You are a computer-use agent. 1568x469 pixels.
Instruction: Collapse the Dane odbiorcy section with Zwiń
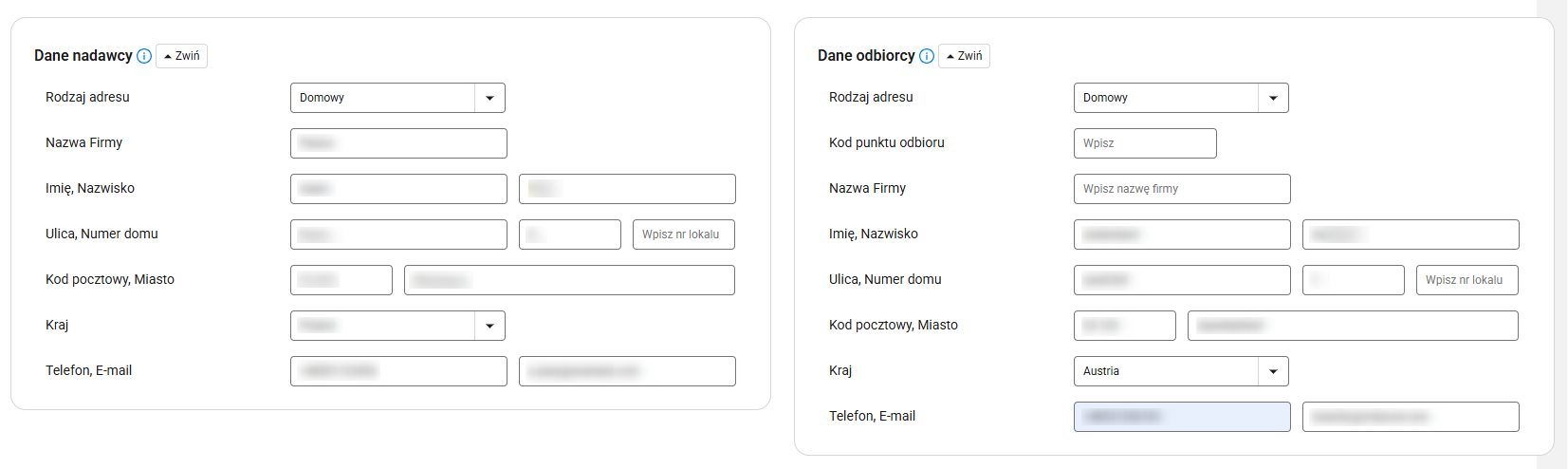[964, 56]
